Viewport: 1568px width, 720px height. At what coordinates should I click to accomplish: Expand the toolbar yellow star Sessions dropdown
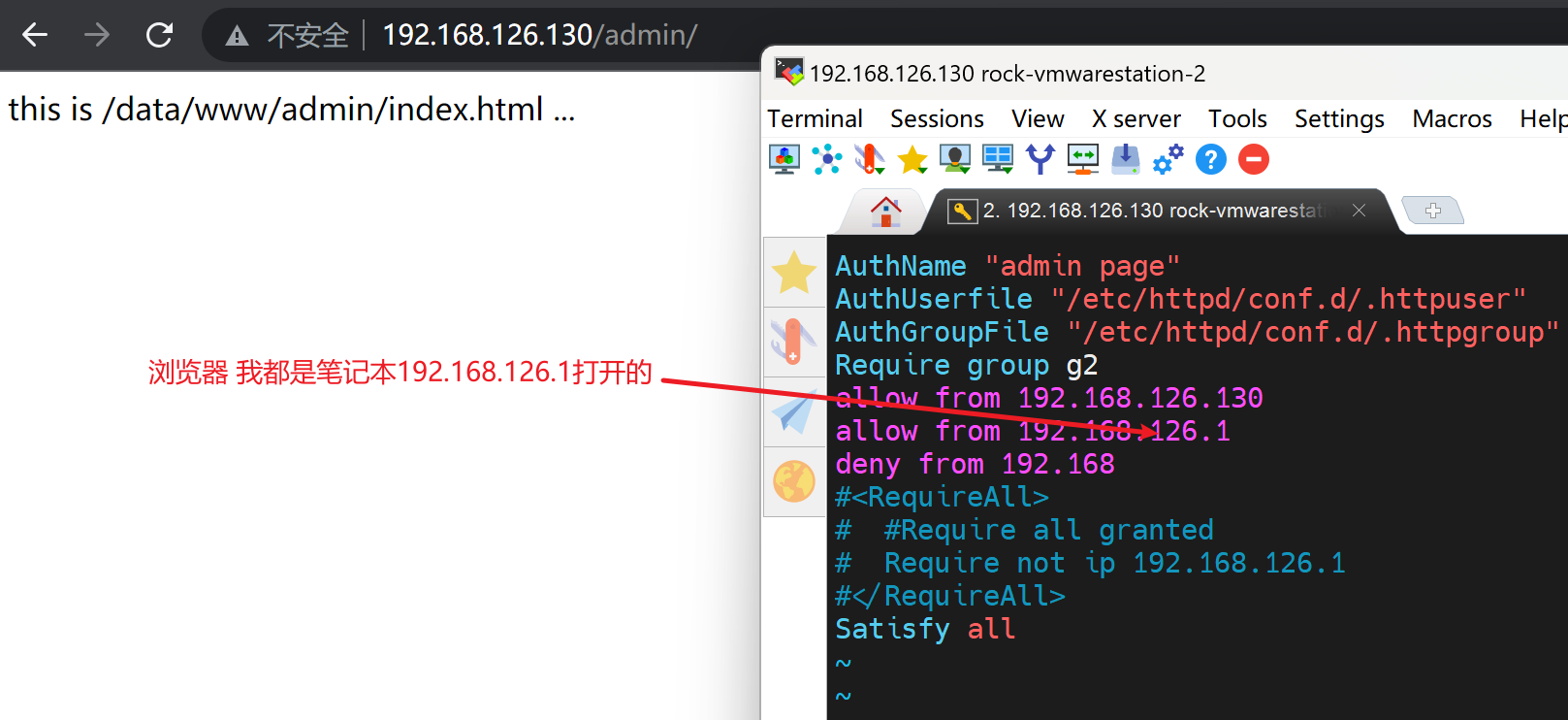point(912,159)
